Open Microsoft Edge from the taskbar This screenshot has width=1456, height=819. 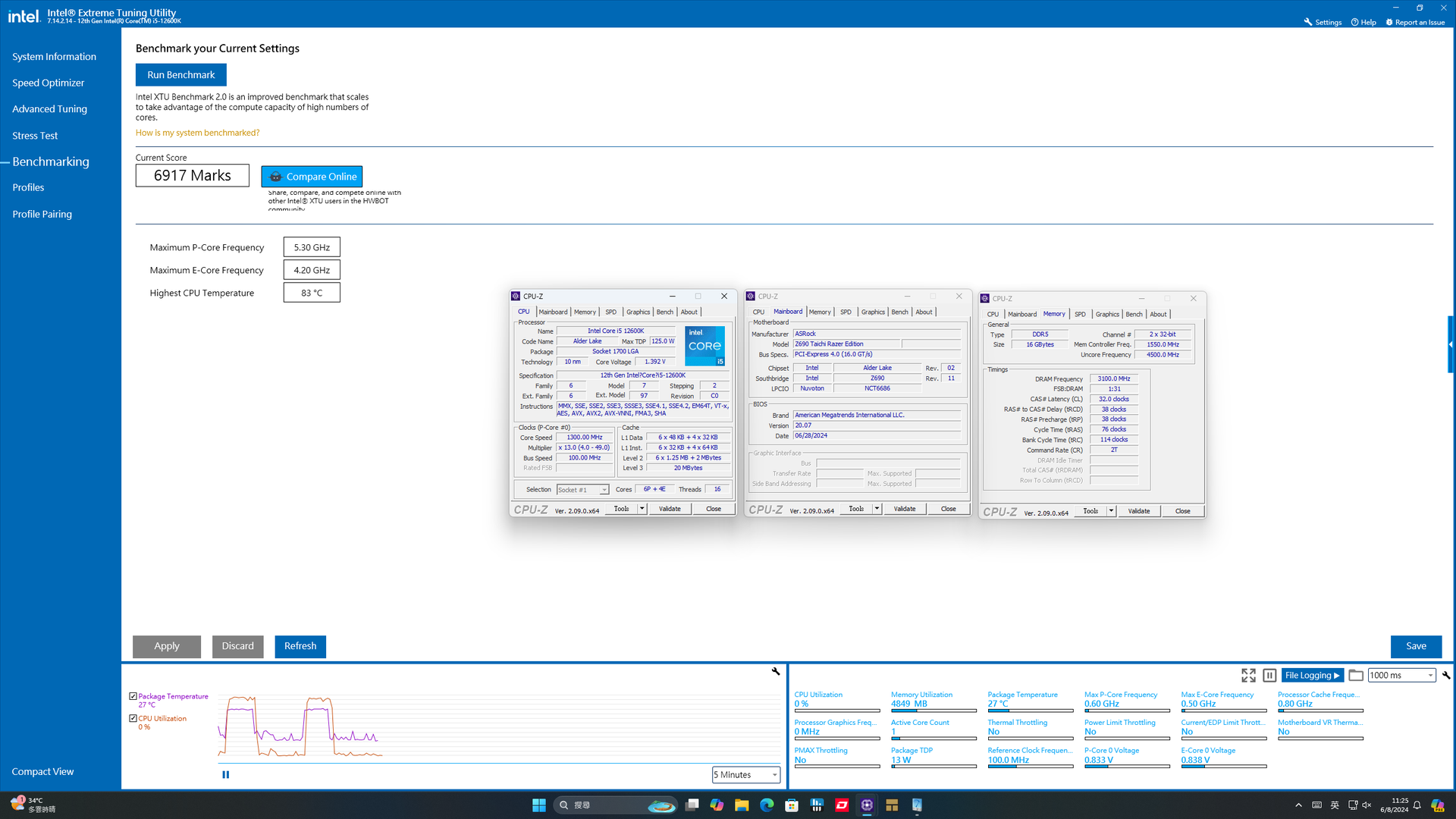(767, 805)
